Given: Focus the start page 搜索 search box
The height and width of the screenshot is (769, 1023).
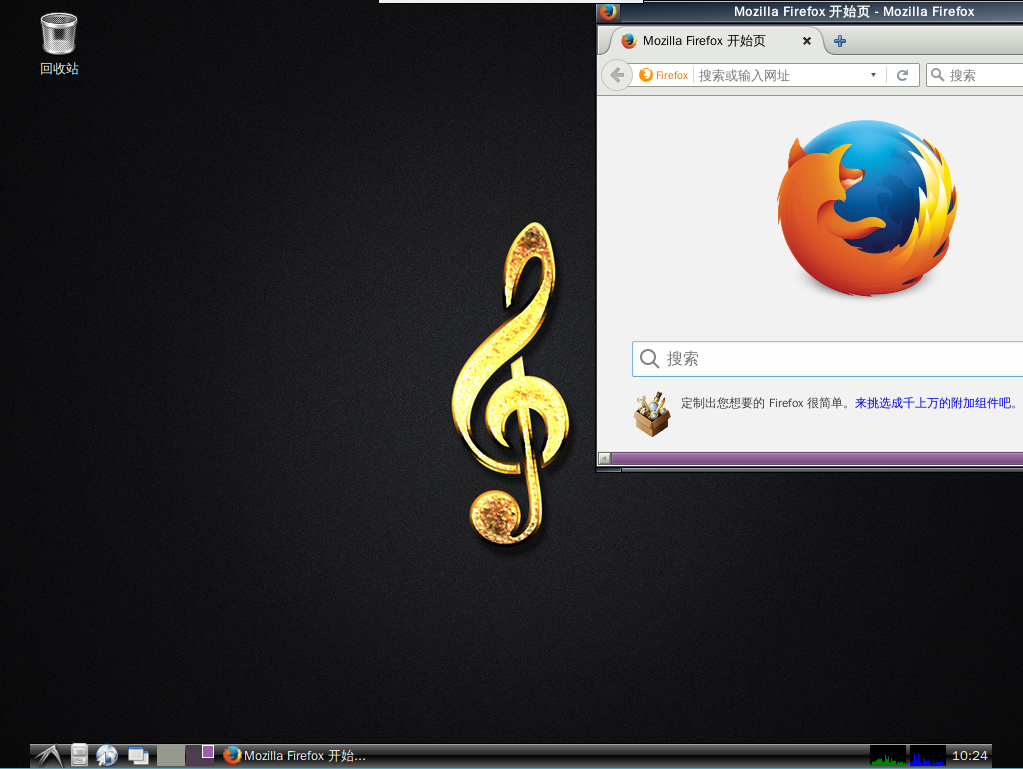Looking at the screenshot, I should (x=827, y=359).
